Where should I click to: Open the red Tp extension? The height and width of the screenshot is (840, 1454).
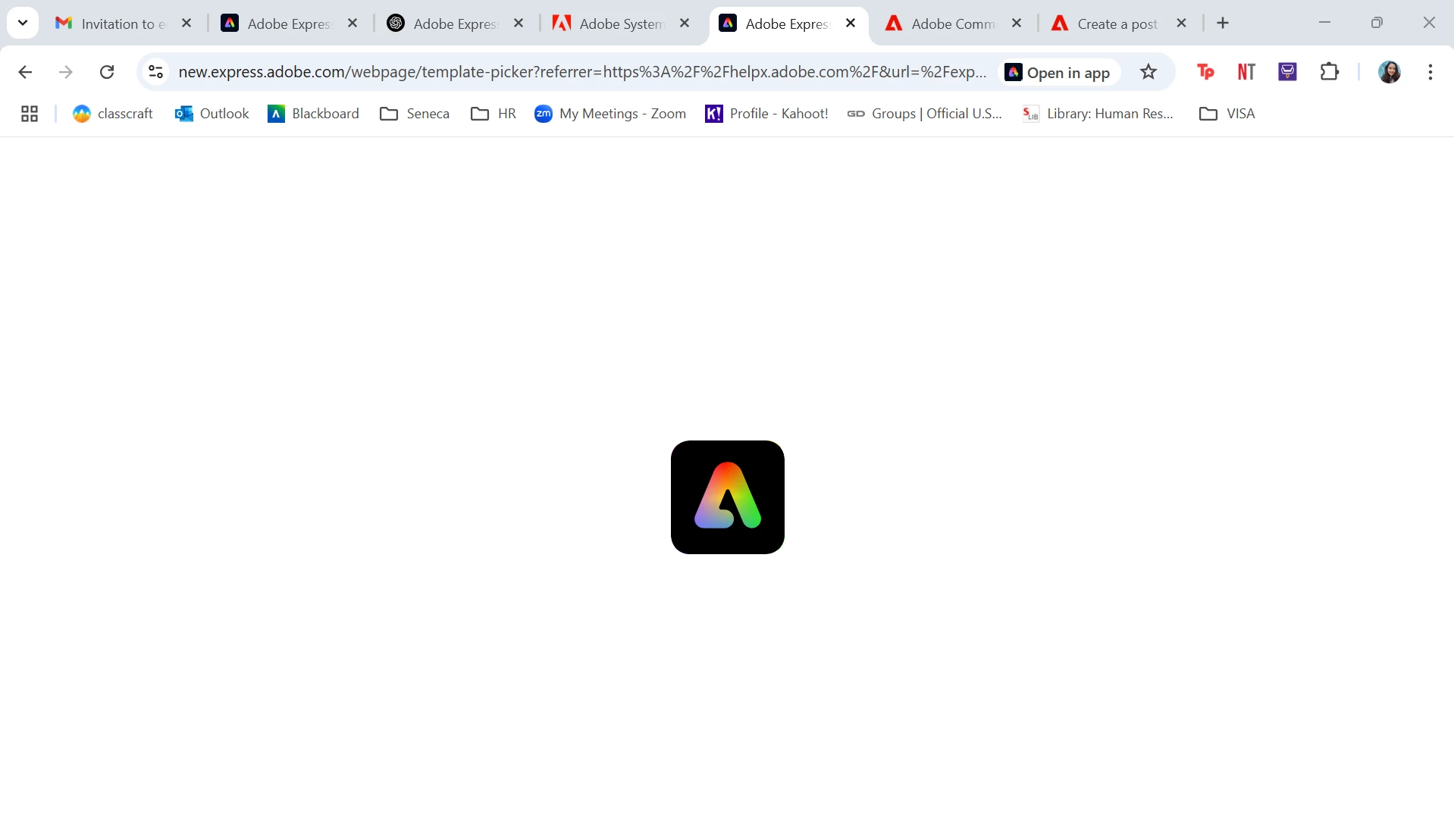coord(1205,72)
